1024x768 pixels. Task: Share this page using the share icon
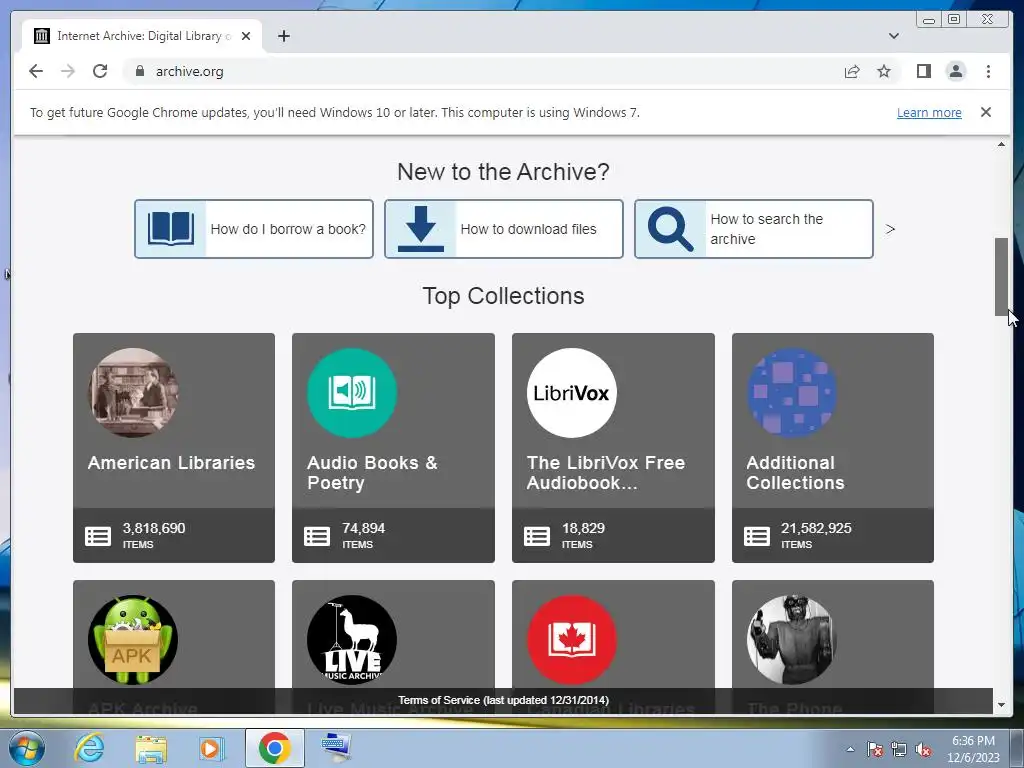[x=852, y=71]
